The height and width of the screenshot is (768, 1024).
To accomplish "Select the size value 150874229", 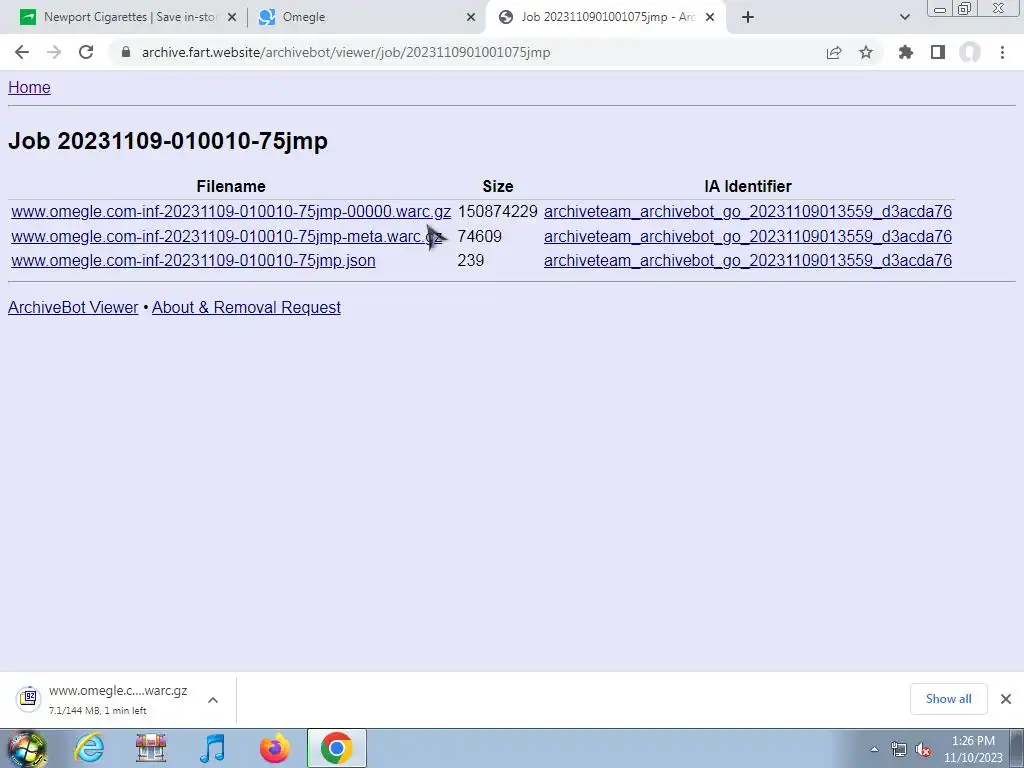I will [498, 212].
